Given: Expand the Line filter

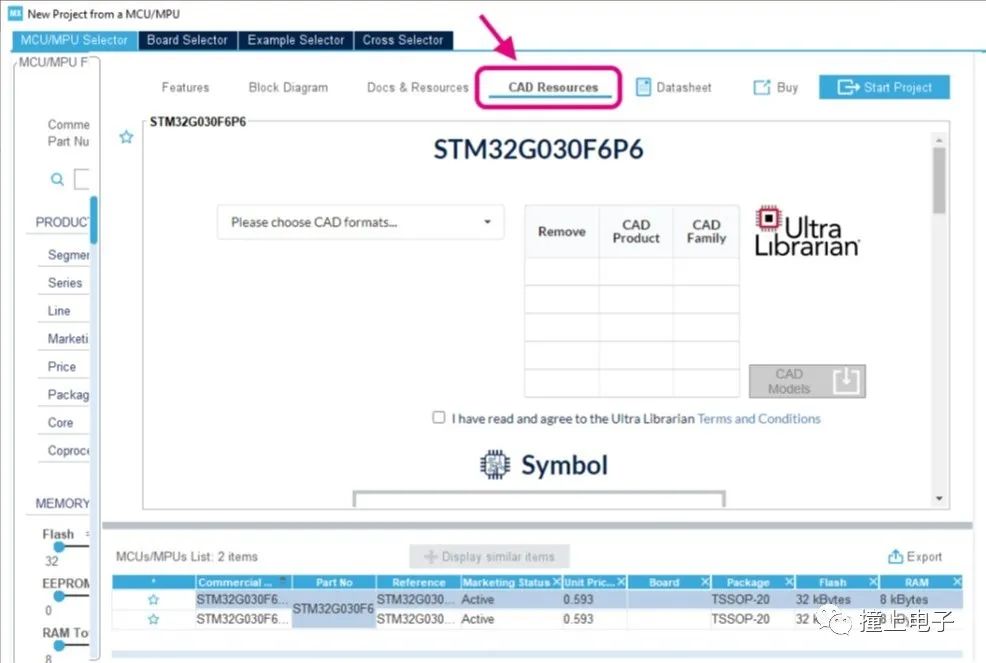Looking at the screenshot, I should [x=59, y=311].
